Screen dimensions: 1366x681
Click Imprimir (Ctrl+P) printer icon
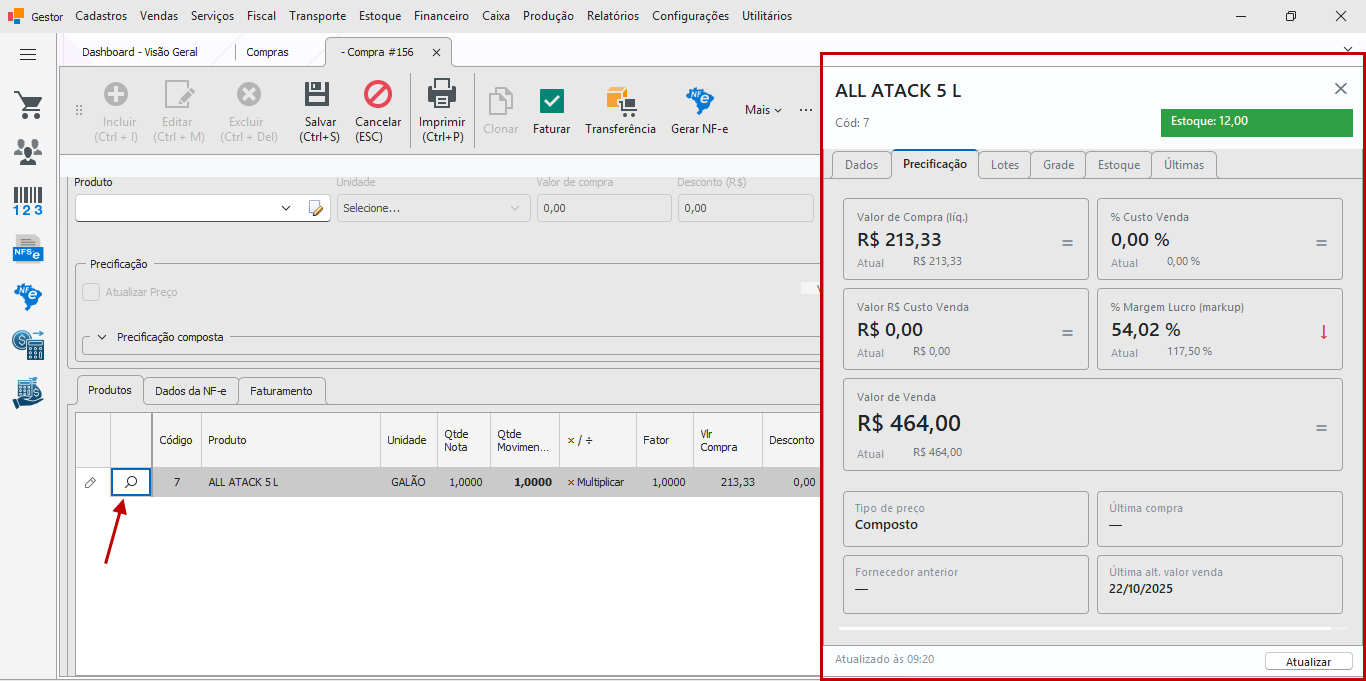tap(442, 95)
